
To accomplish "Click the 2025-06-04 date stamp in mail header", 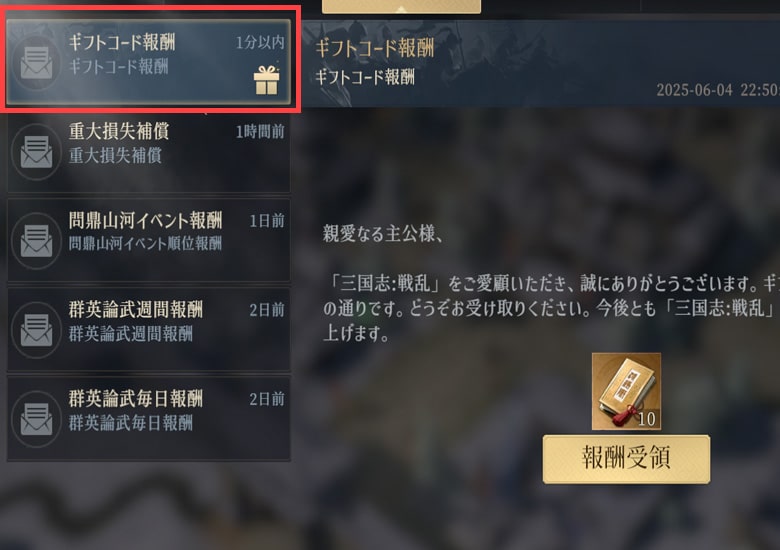I will coord(694,90).
